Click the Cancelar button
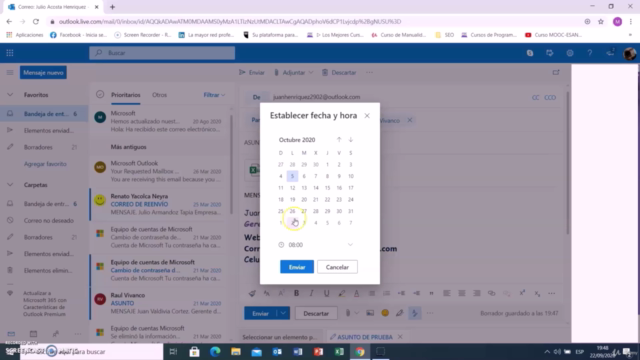Image resolution: width=640 pixels, height=360 pixels. [x=337, y=267]
